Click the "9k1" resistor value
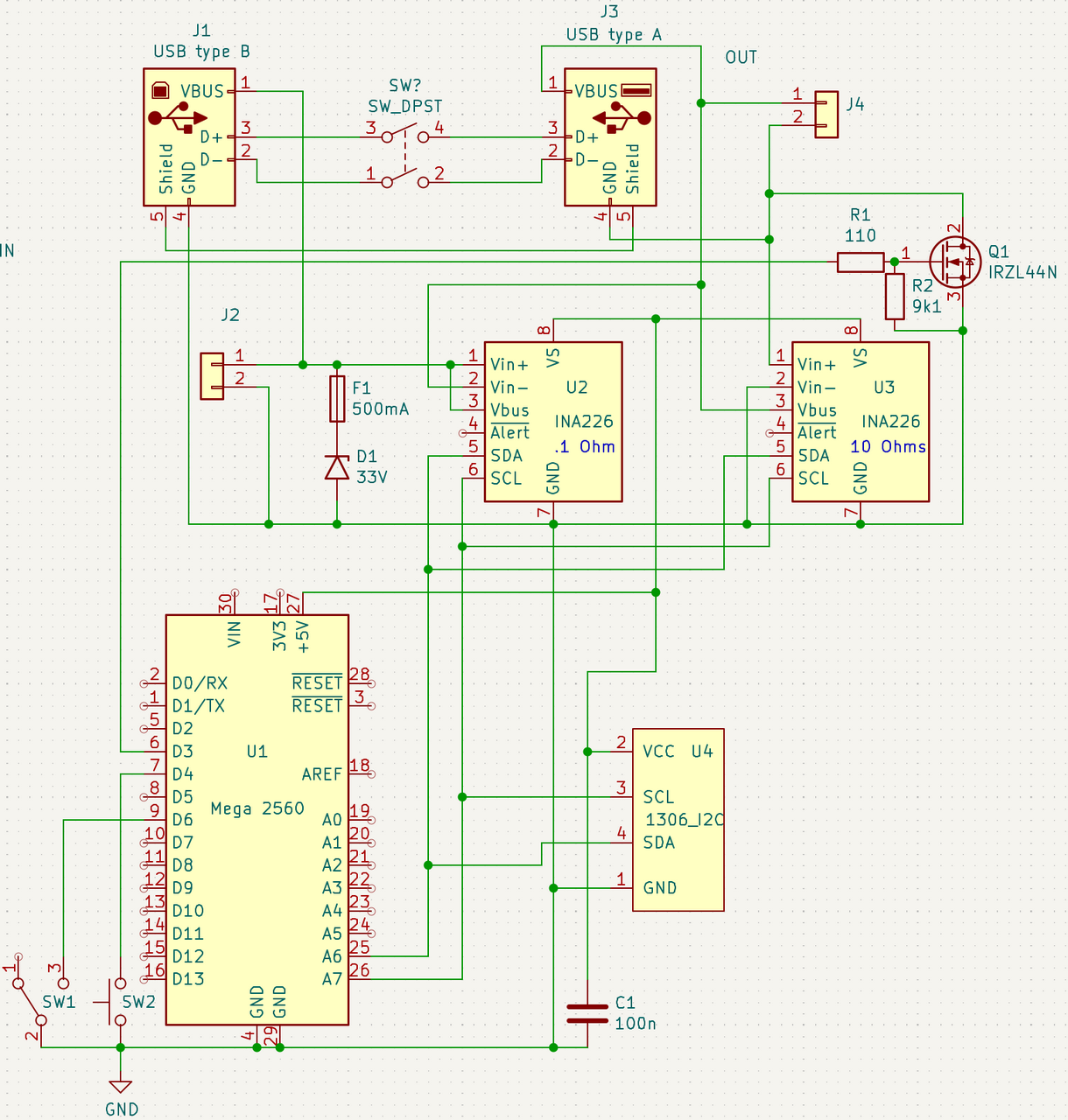Viewport: 1068px width, 1120px height. (927, 307)
